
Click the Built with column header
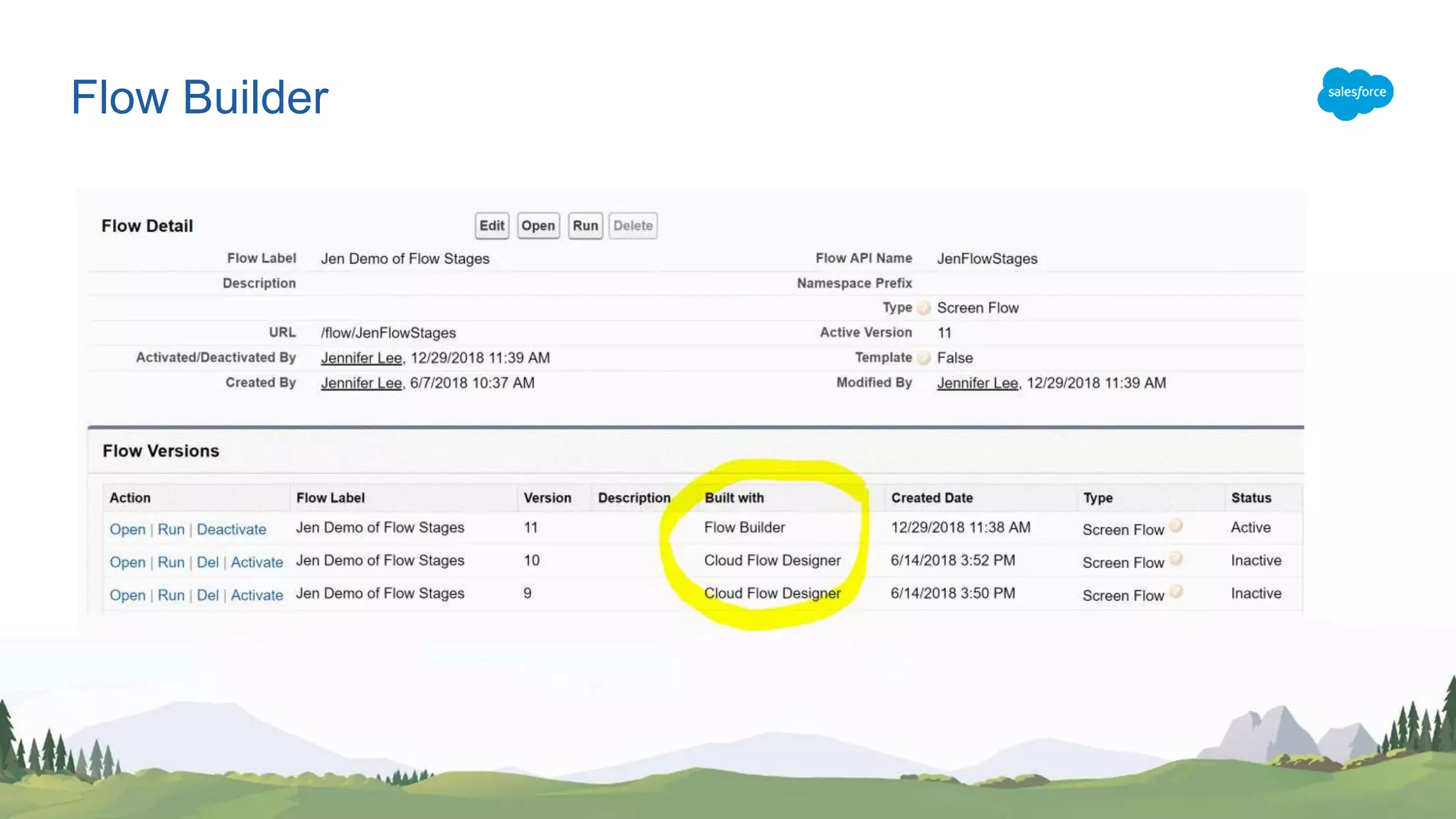click(x=734, y=498)
